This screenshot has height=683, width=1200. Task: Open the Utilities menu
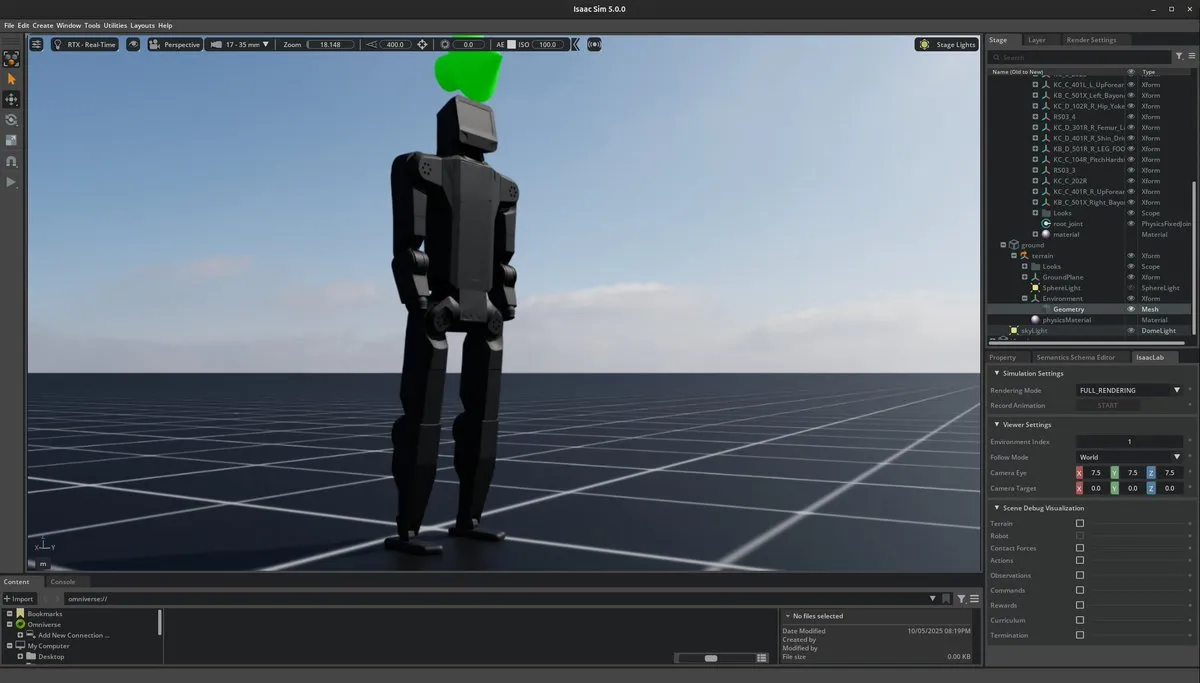point(114,25)
